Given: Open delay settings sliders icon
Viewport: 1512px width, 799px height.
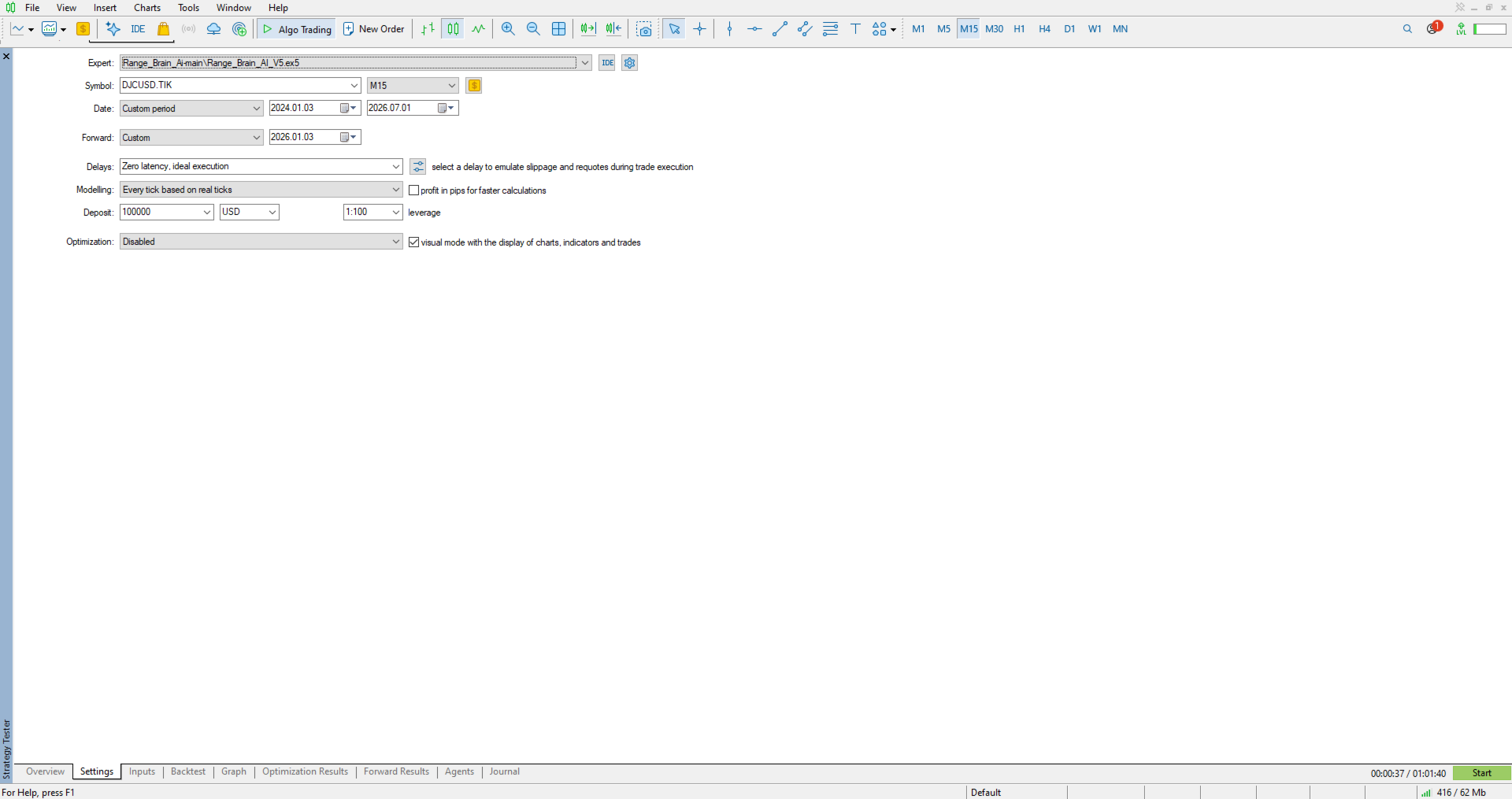Looking at the screenshot, I should (x=418, y=167).
